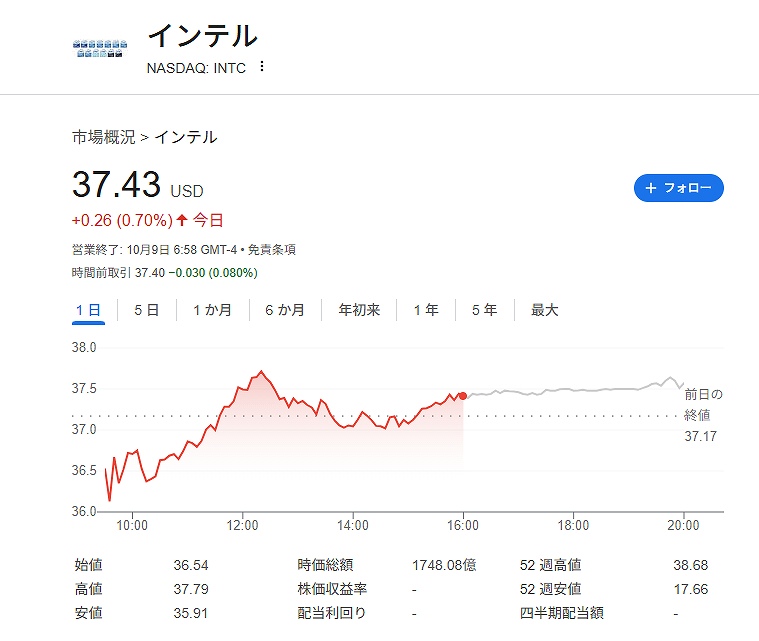Click the Intel company logo thumbnail
The height and width of the screenshot is (641, 759).
pyautogui.click(x=100, y=48)
